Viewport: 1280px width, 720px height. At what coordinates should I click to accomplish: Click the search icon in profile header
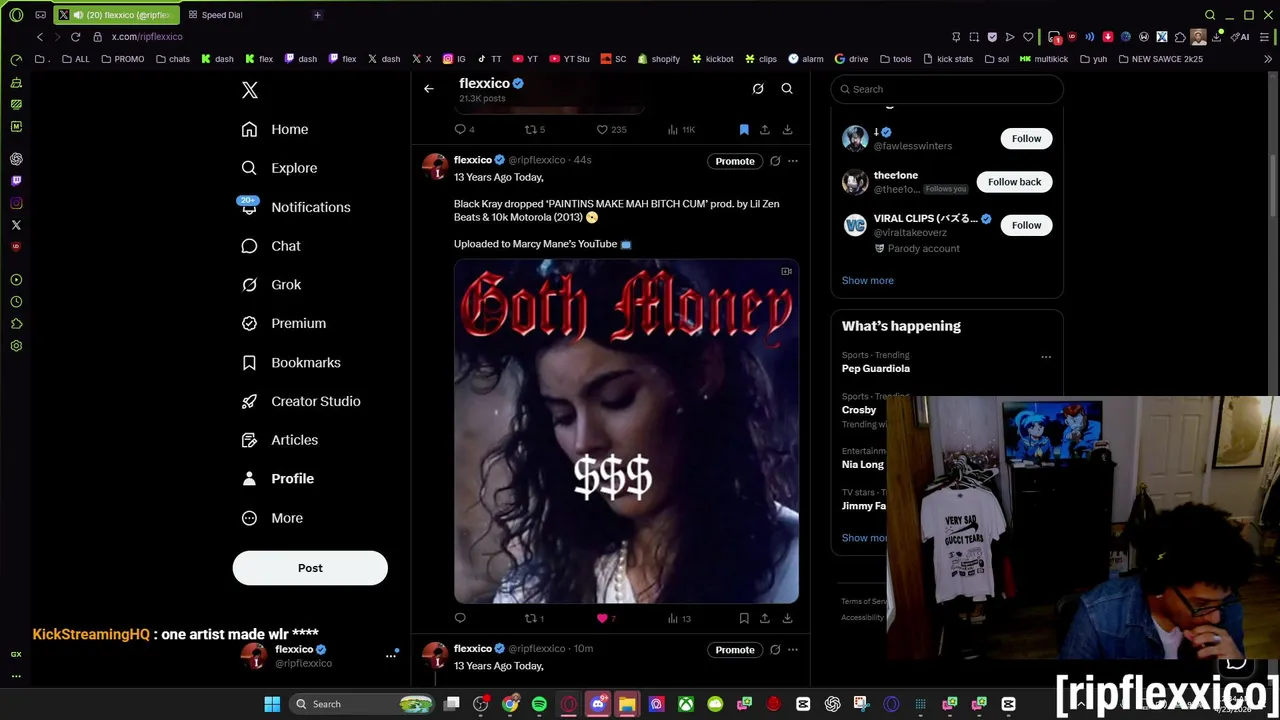[x=787, y=89]
